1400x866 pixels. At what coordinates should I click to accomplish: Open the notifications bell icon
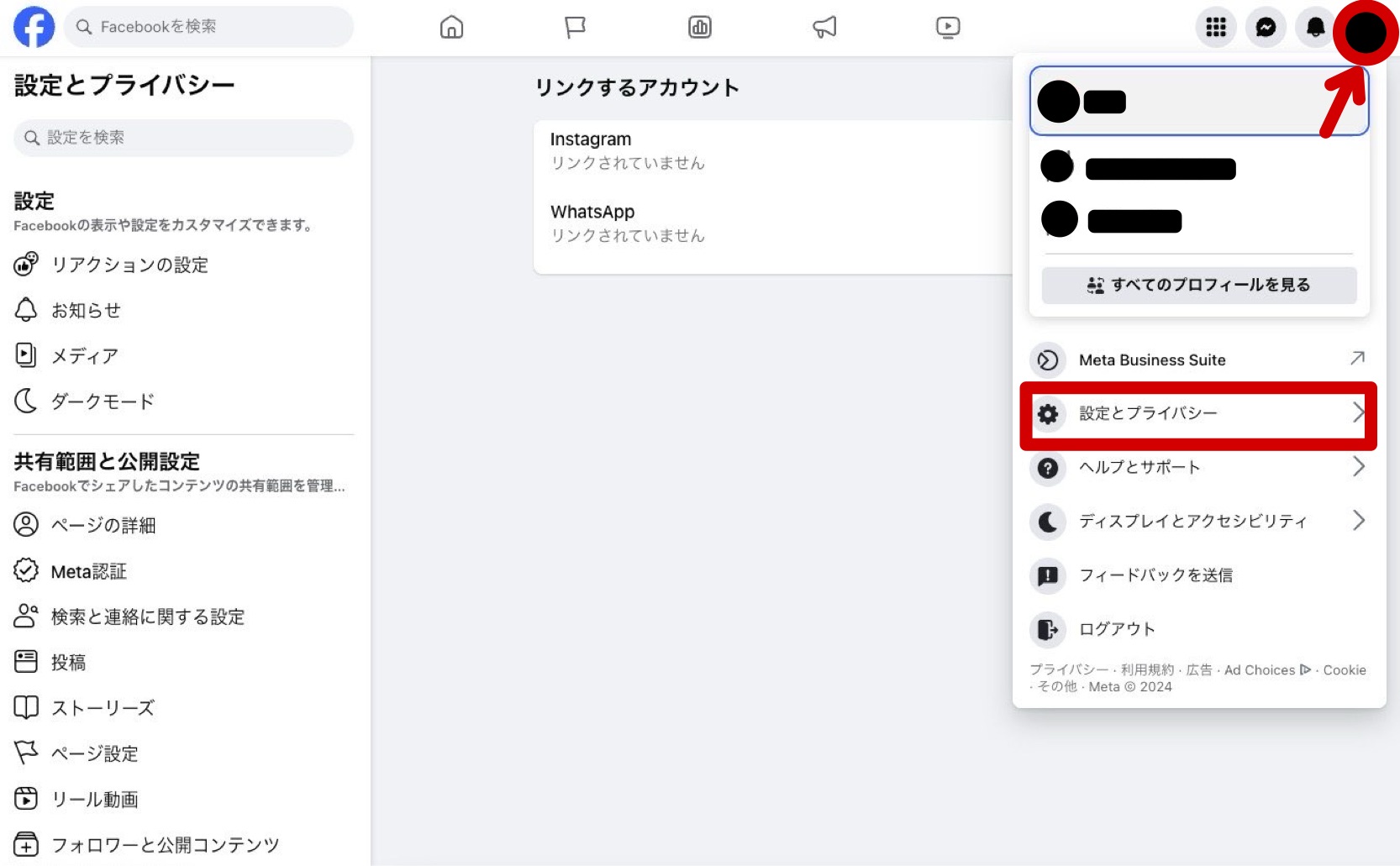coord(1315,28)
